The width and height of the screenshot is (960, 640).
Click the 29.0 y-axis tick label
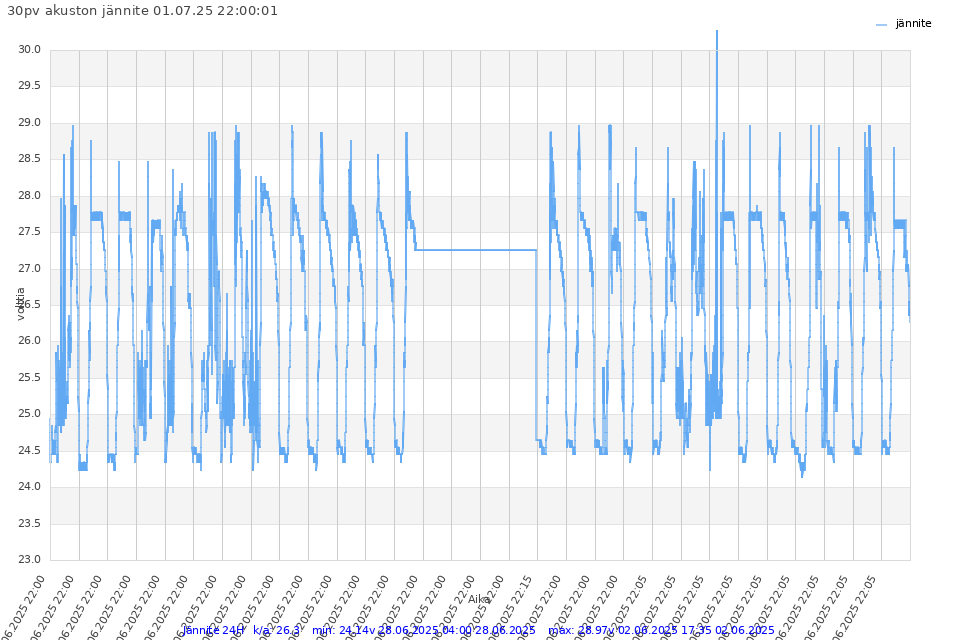(30, 123)
